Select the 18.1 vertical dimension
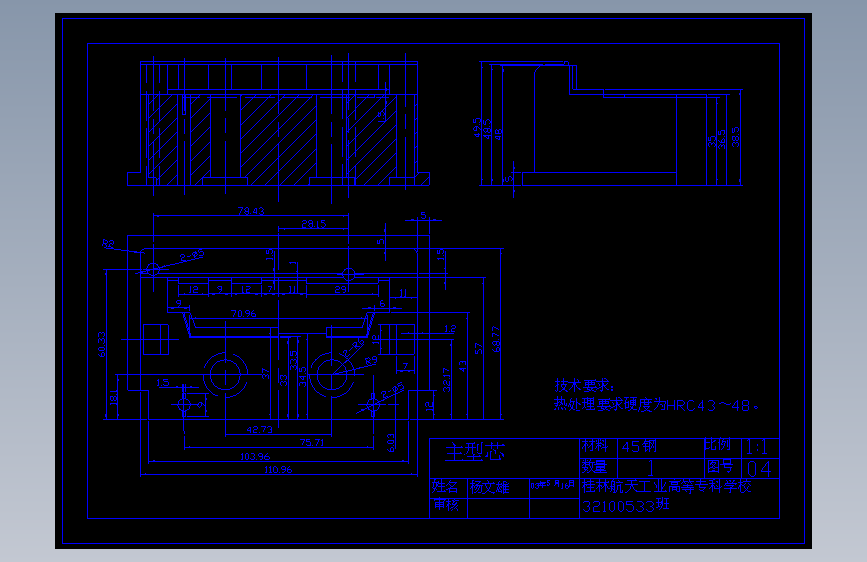 click(x=113, y=397)
